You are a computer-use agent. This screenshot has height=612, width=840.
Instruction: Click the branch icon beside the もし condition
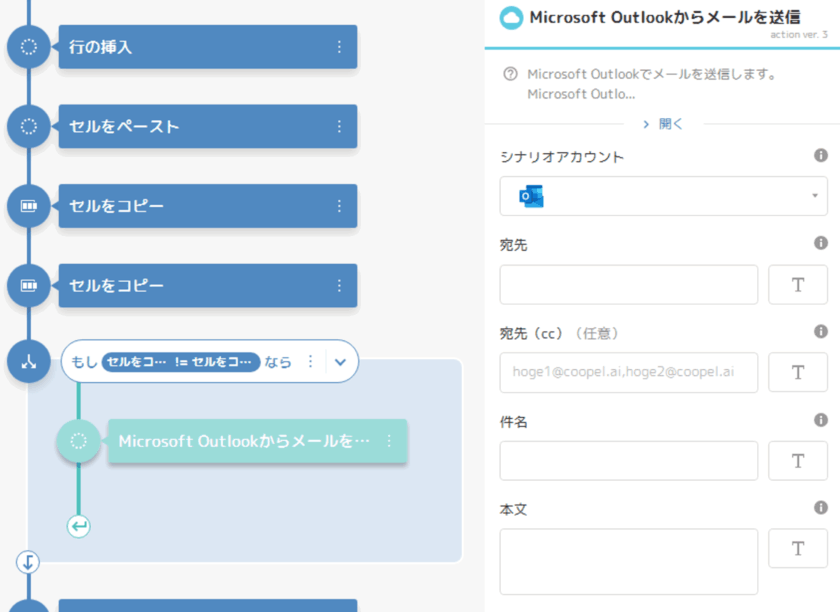29,362
